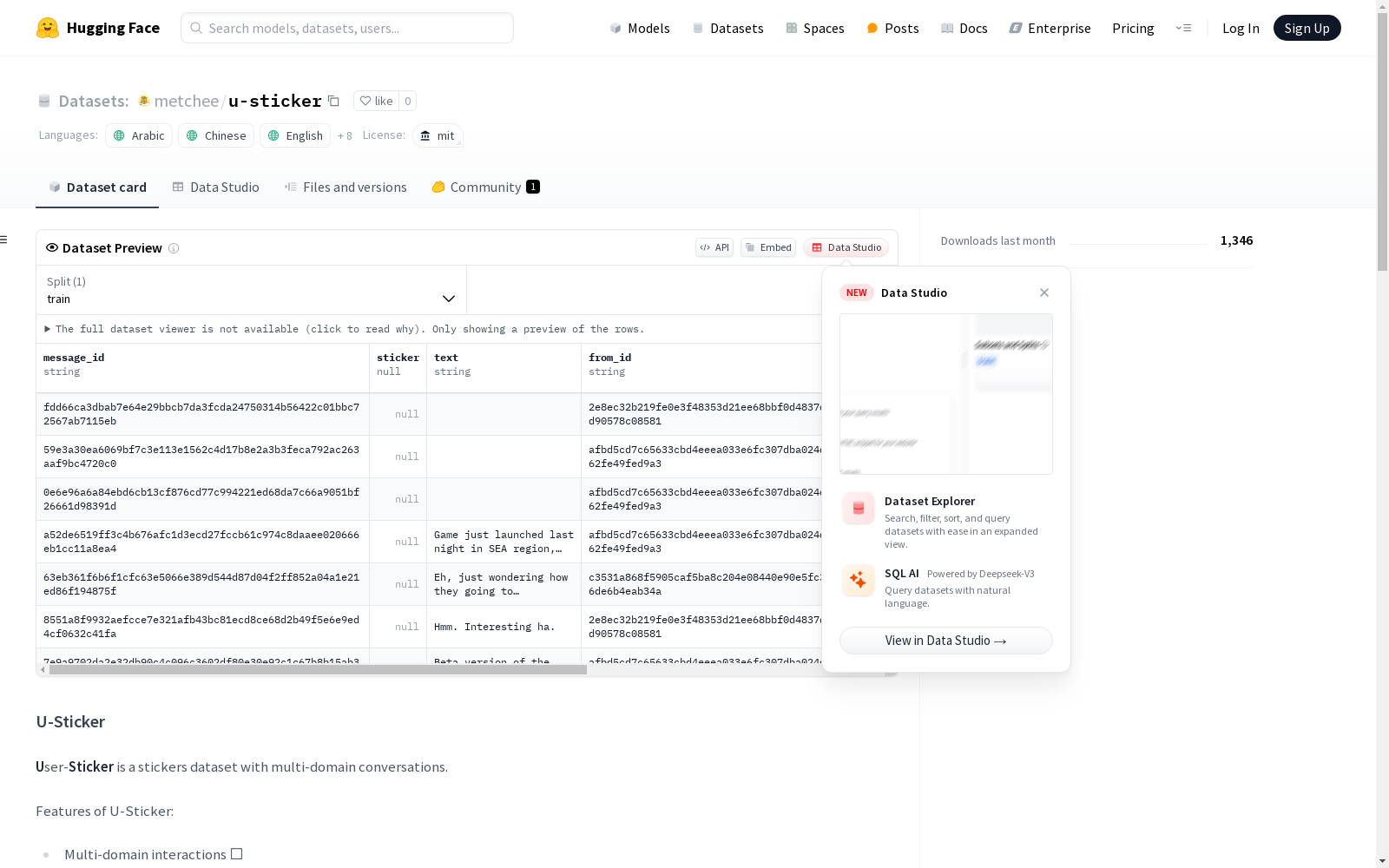
Task: Open Spaces from top navigation
Action: pos(815,28)
